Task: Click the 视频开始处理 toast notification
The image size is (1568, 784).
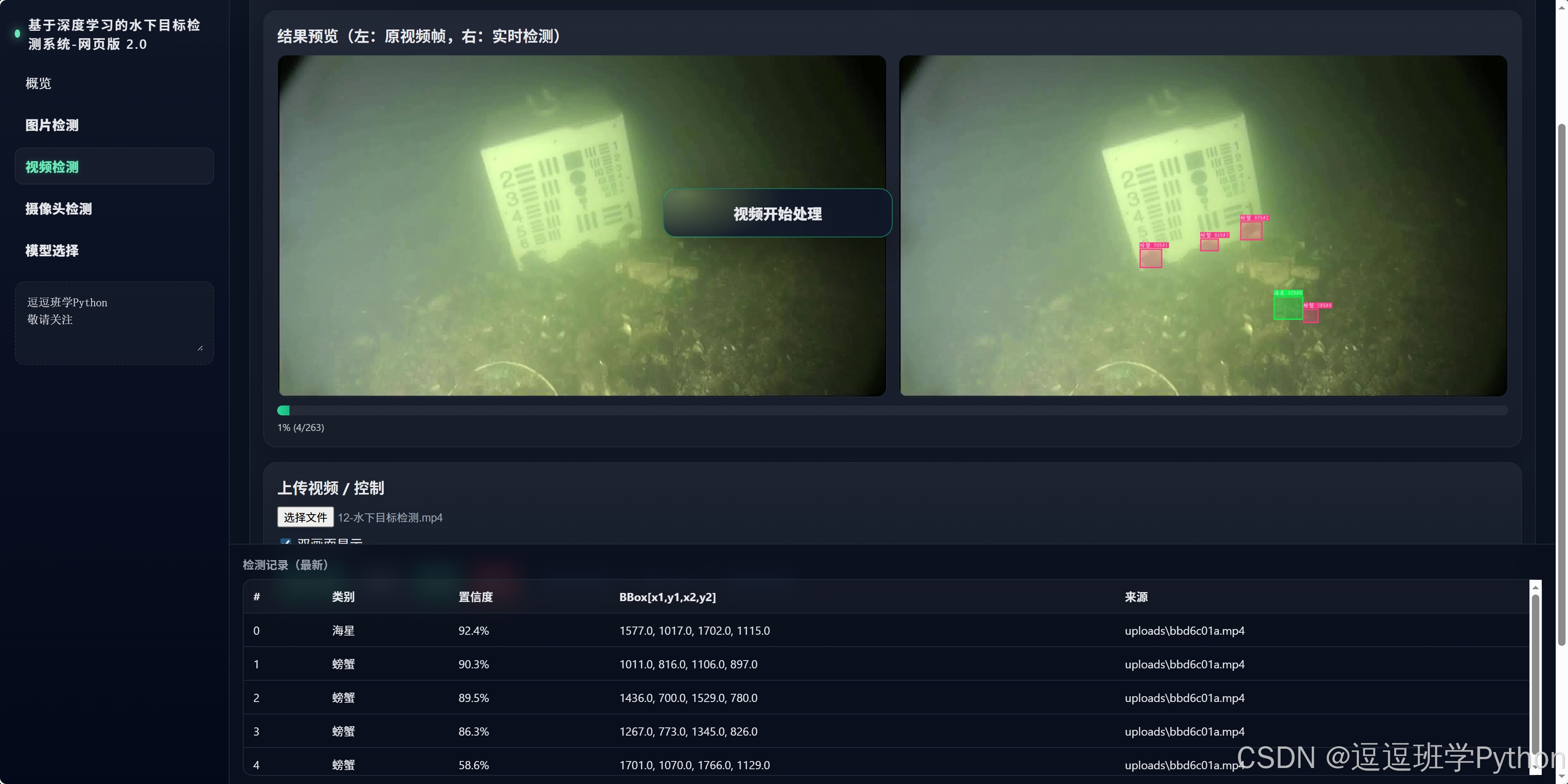Action: click(x=777, y=214)
